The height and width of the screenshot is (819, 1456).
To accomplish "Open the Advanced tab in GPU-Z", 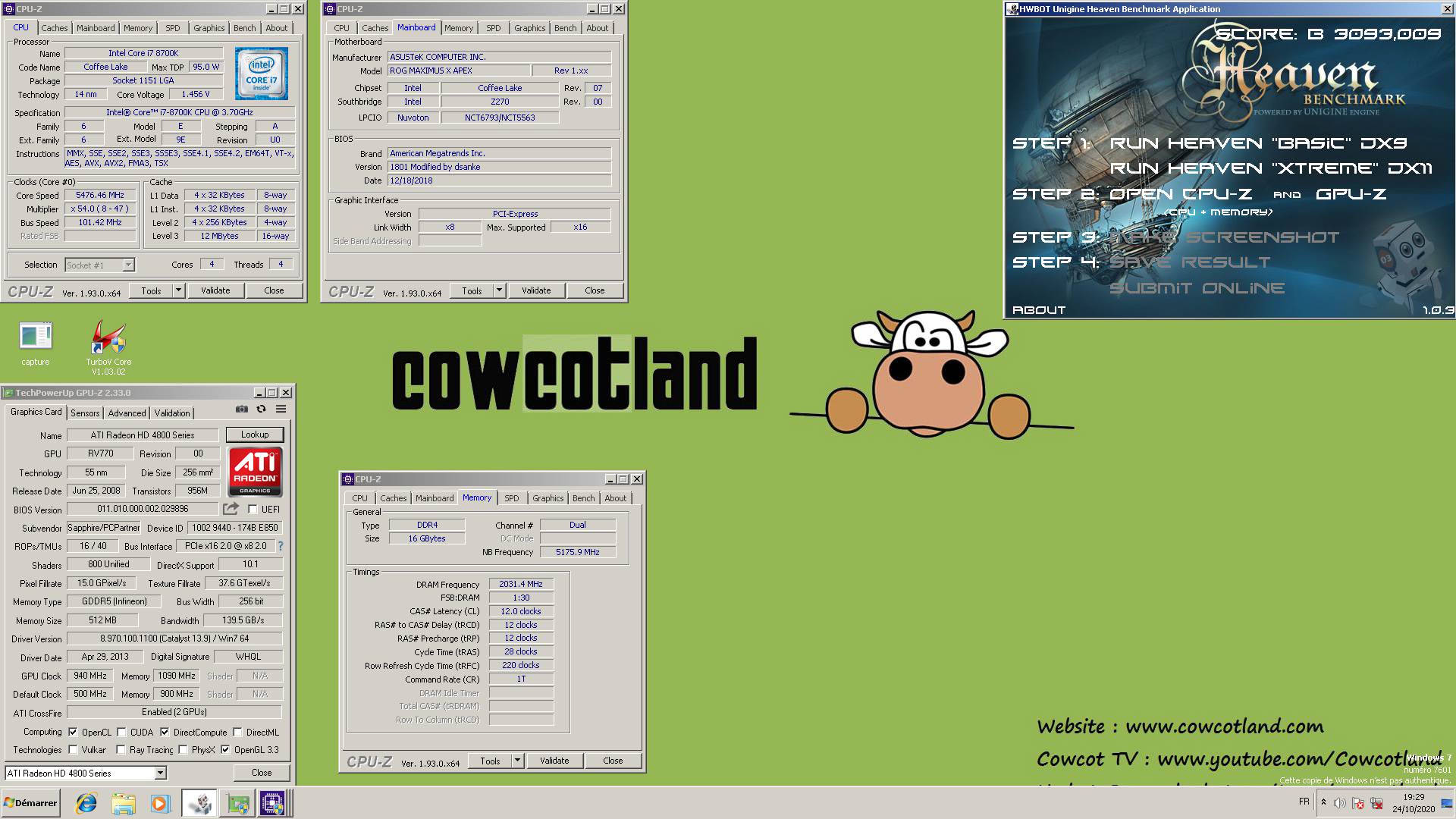I will coord(127,413).
